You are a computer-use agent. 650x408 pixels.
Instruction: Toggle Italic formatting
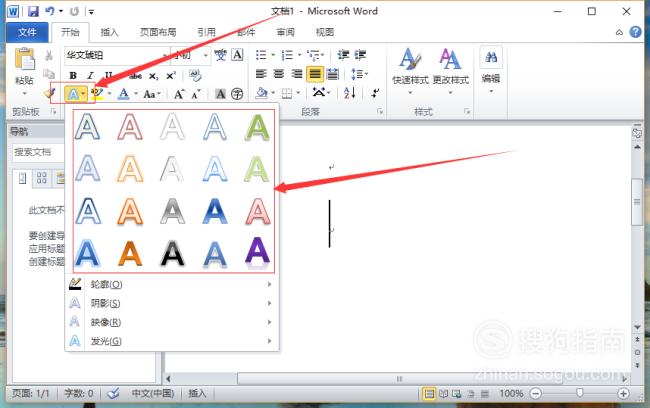[x=90, y=75]
